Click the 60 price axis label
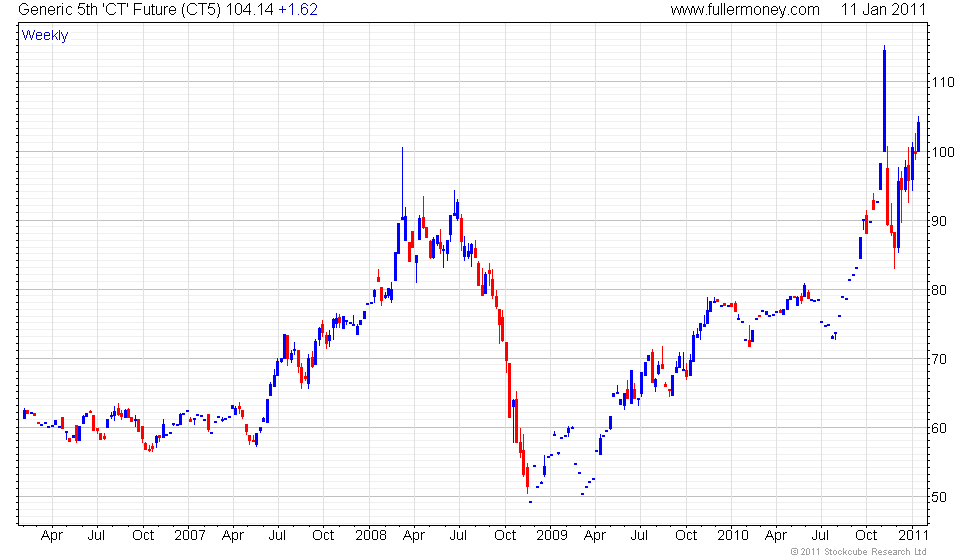This screenshot has width=980, height=560. coord(939,429)
